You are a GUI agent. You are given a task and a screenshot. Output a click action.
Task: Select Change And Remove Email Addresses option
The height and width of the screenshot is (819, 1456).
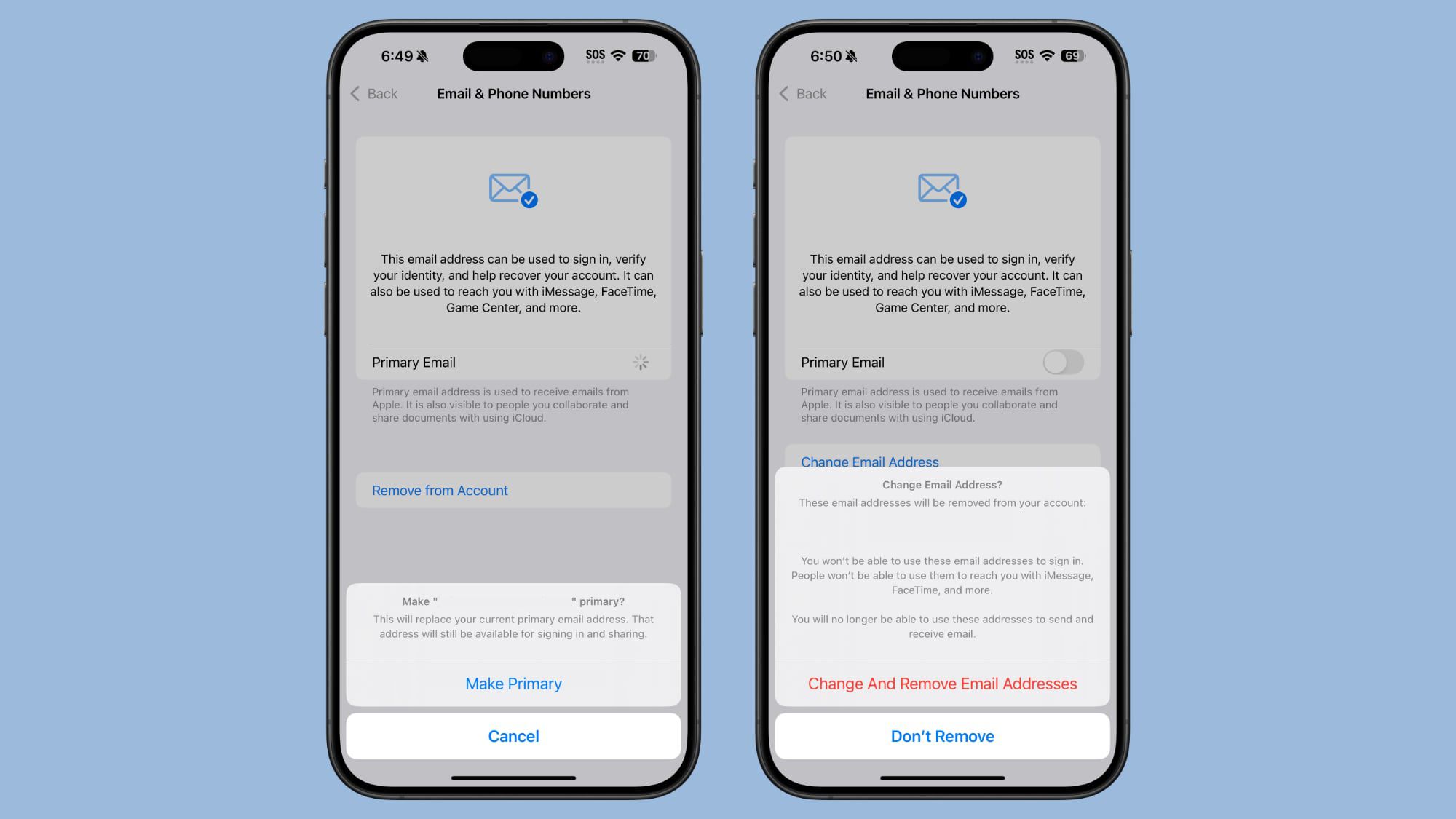click(x=942, y=683)
